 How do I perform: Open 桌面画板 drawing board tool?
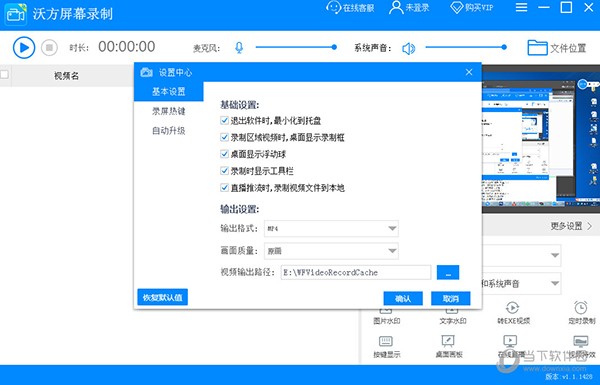coord(449,346)
